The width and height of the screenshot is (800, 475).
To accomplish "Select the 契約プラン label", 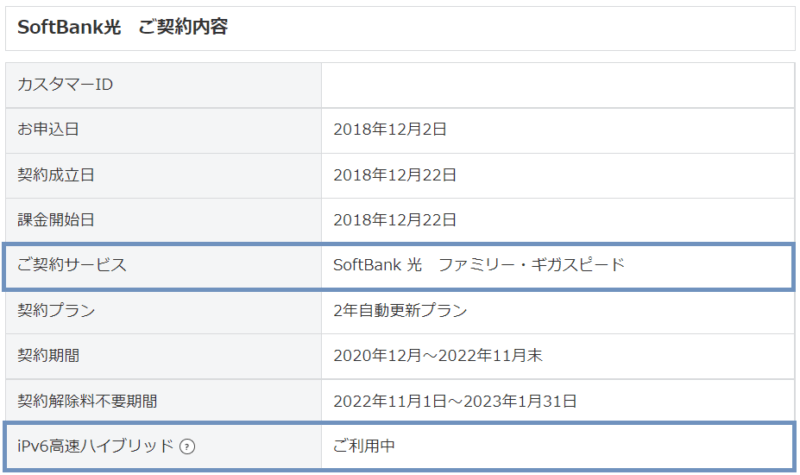I will 56,310.
